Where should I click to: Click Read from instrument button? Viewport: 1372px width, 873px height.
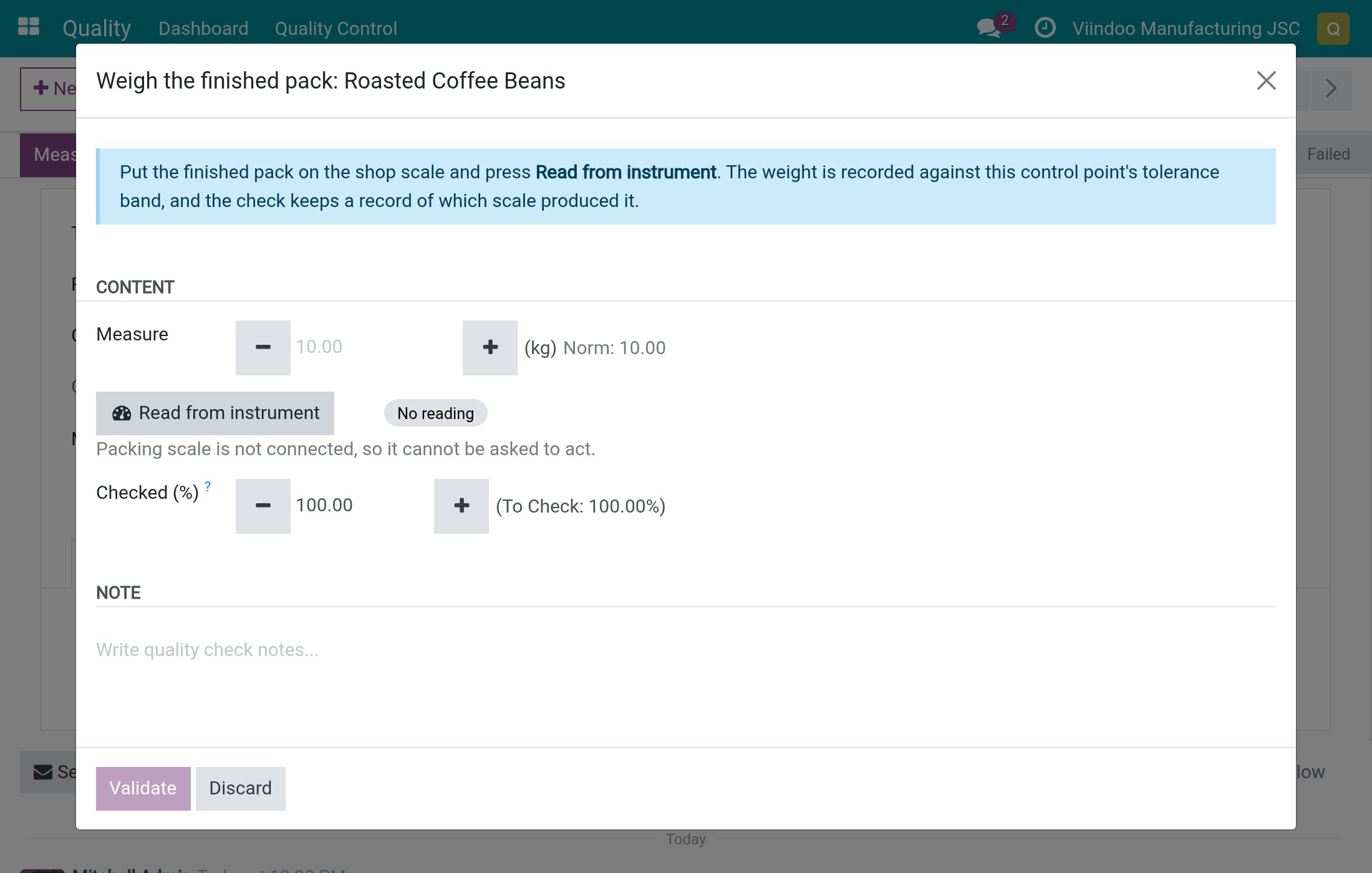[x=215, y=413]
